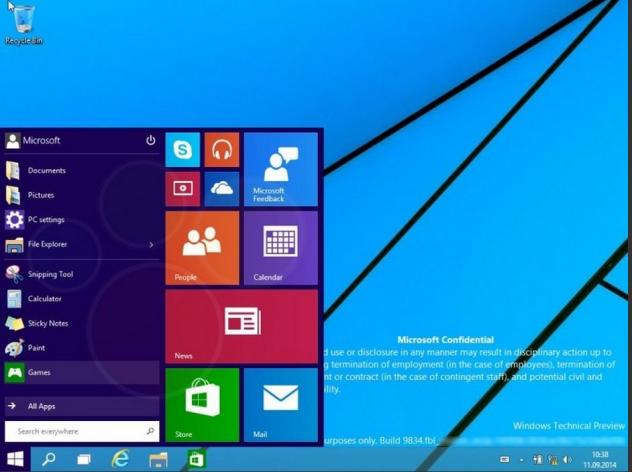
Task: Open Calculator from the Start menu list
Action: click(x=44, y=299)
